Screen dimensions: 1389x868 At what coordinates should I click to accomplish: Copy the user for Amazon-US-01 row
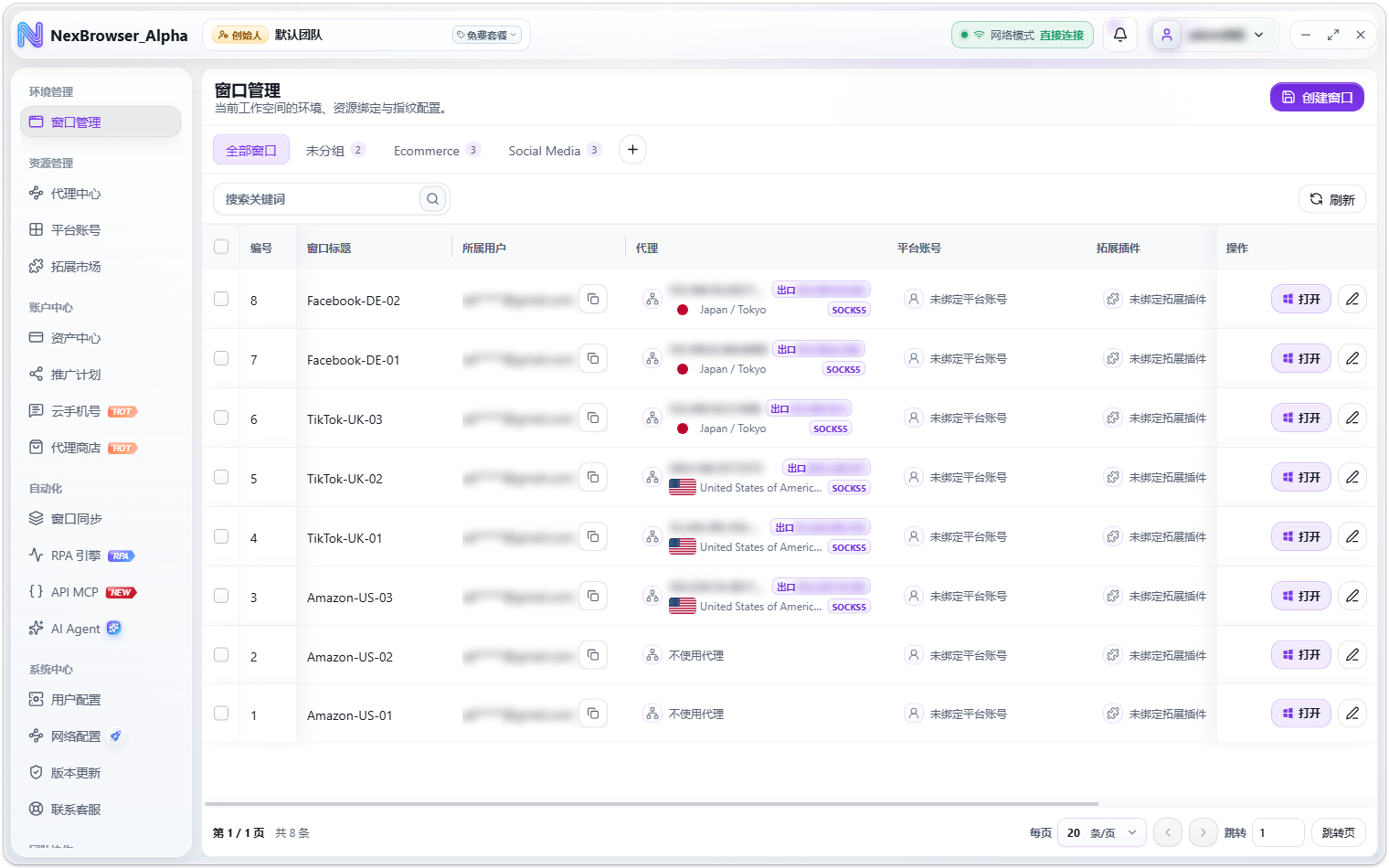593,714
